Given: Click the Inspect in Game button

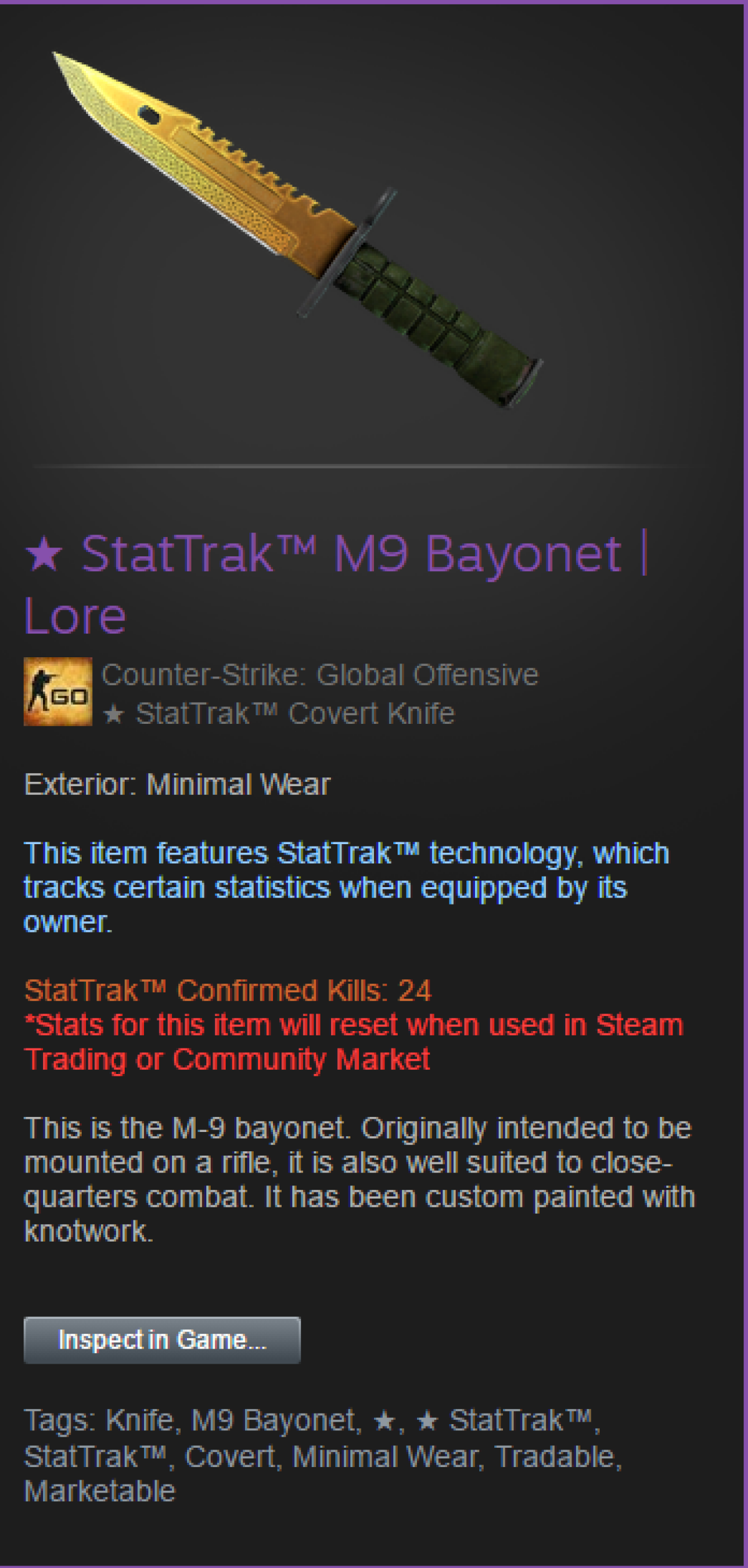Looking at the screenshot, I should click(x=162, y=1340).
